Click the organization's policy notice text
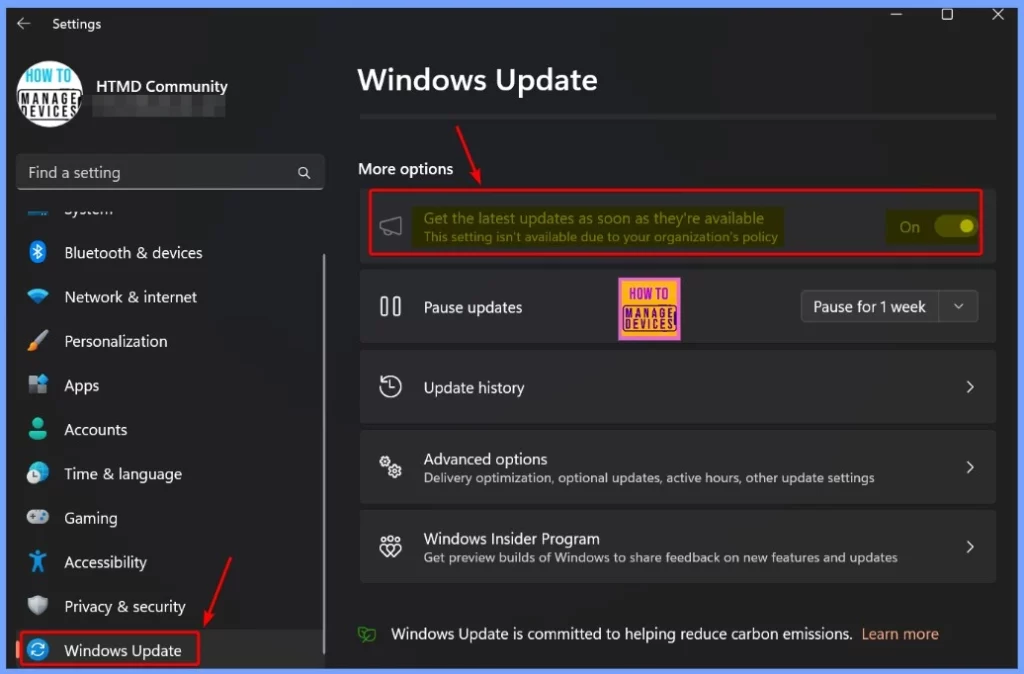The width and height of the screenshot is (1024, 674). [601, 236]
